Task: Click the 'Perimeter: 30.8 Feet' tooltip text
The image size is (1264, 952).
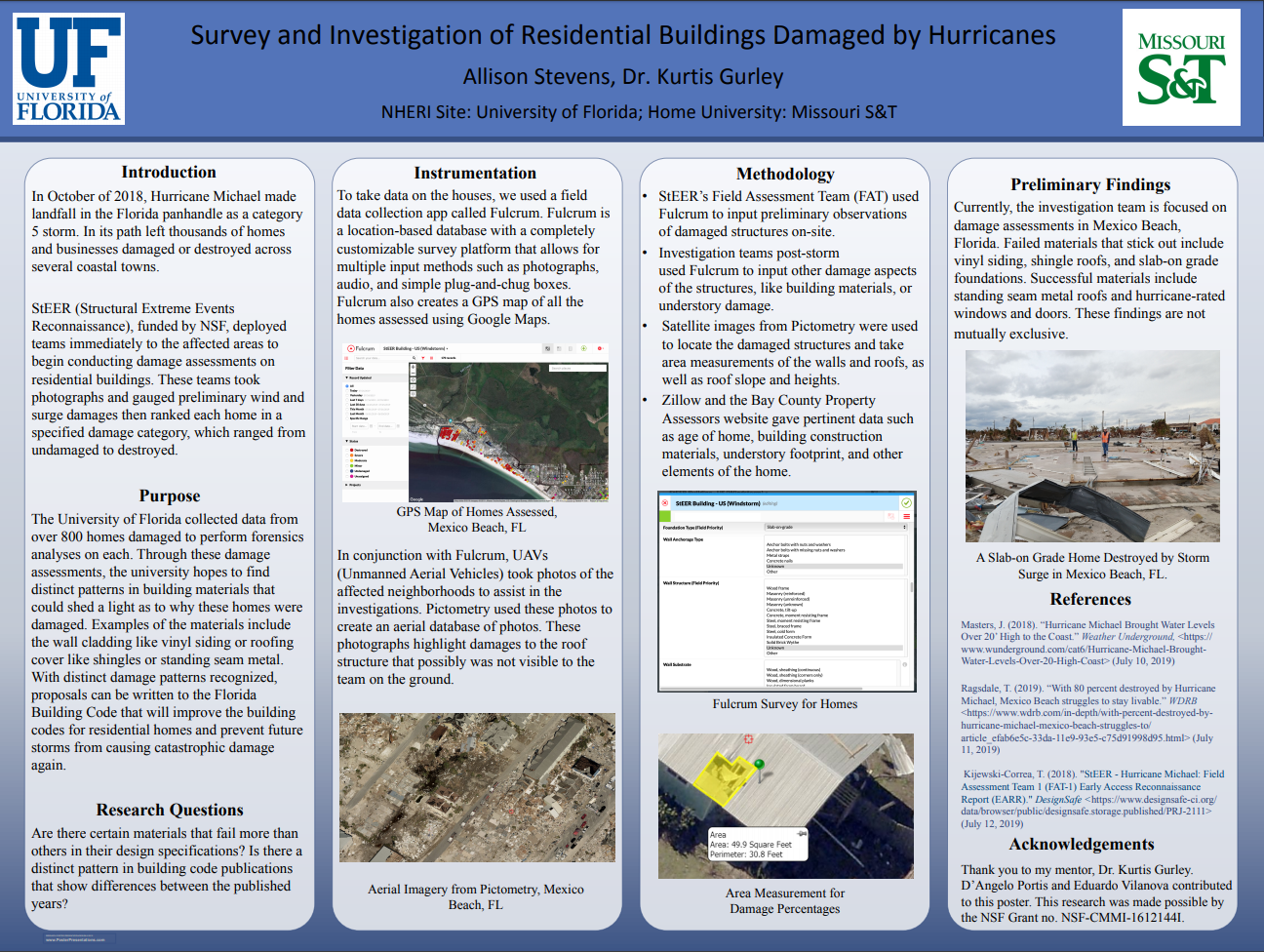Action: (746, 854)
